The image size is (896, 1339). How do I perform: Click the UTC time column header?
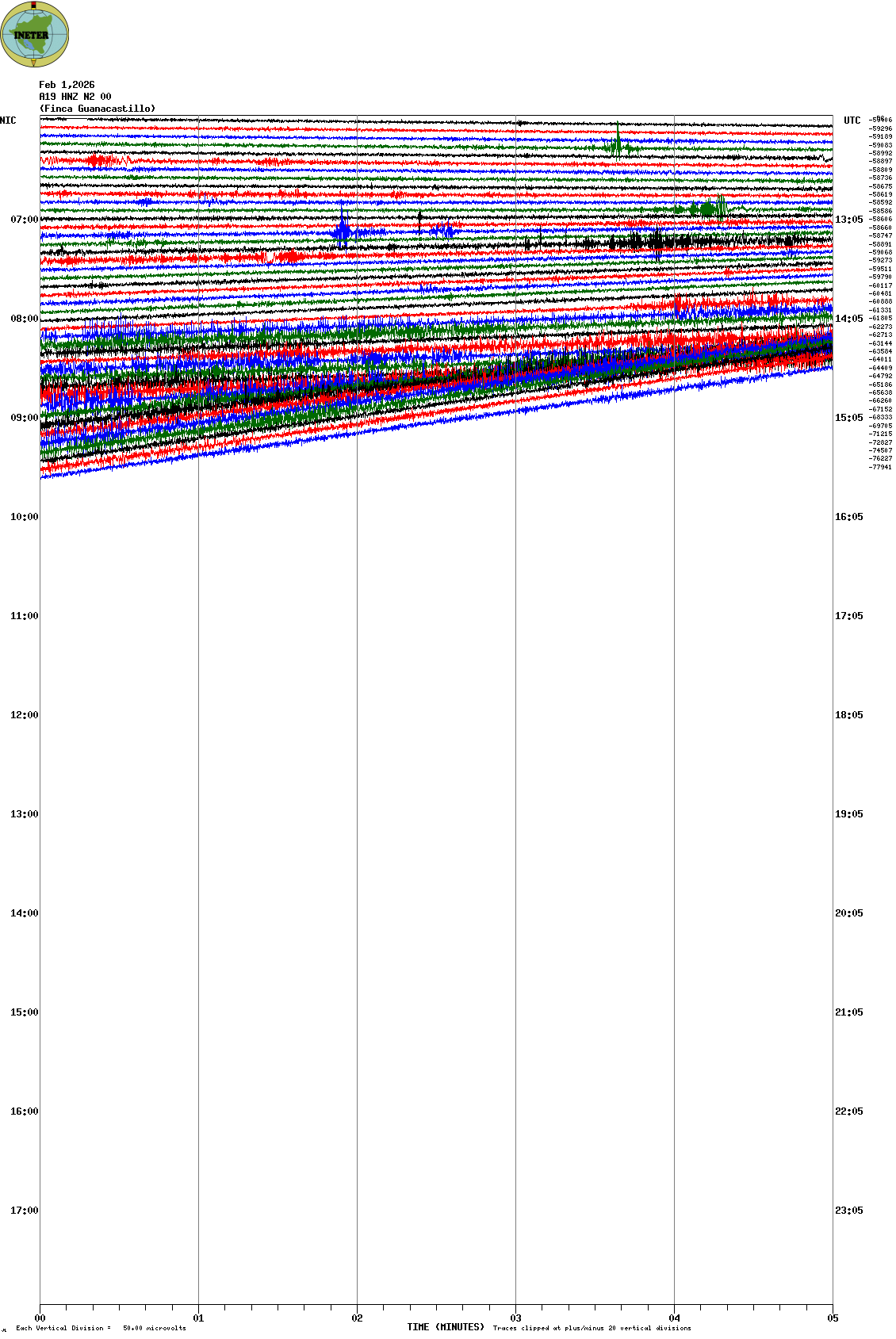(x=852, y=121)
